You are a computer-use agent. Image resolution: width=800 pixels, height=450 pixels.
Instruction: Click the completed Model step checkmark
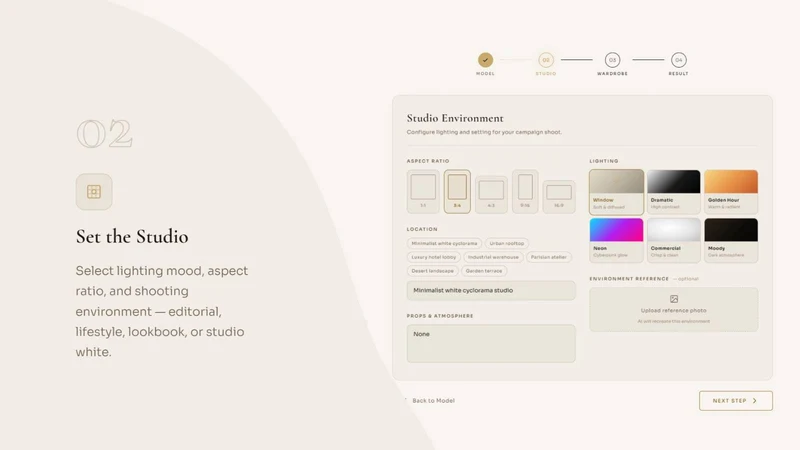click(485, 60)
